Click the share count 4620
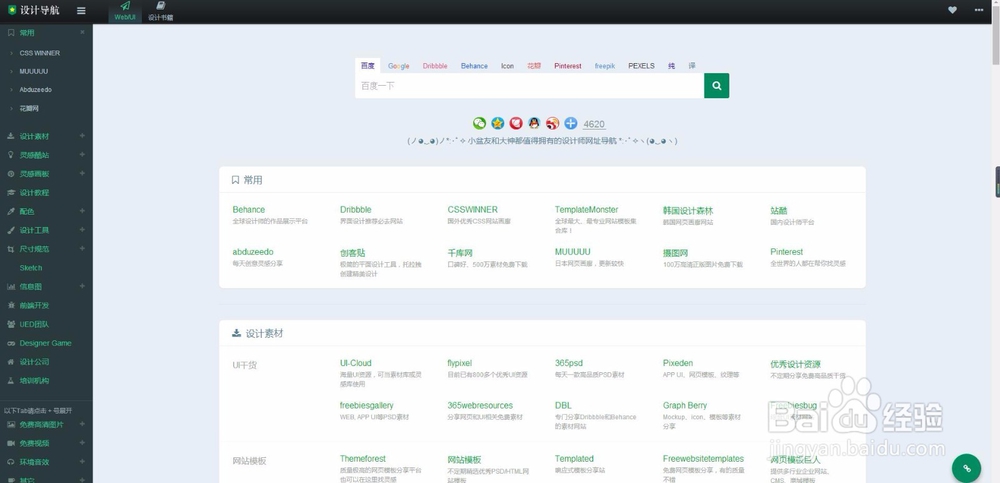 594,124
